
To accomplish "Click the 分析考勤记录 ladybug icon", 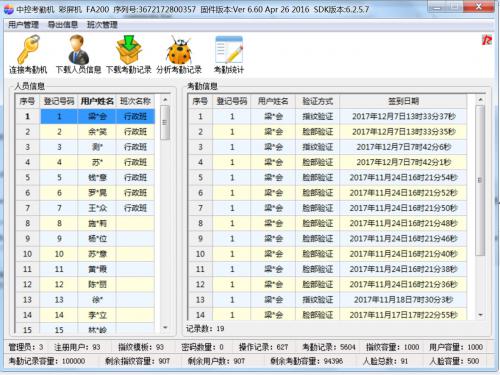I will pyautogui.click(x=179, y=50).
